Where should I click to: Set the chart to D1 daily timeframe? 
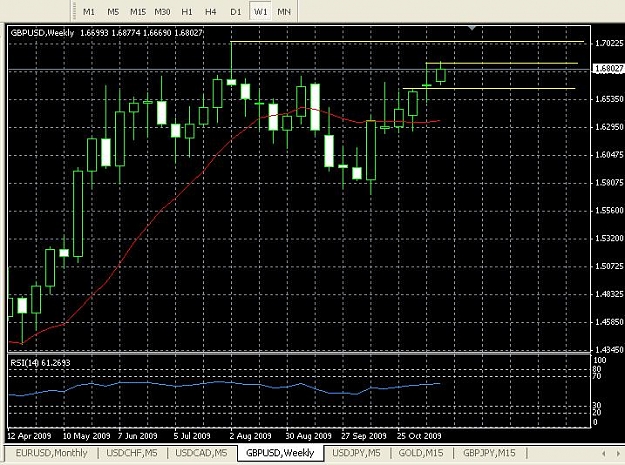pyautogui.click(x=236, y=12)
